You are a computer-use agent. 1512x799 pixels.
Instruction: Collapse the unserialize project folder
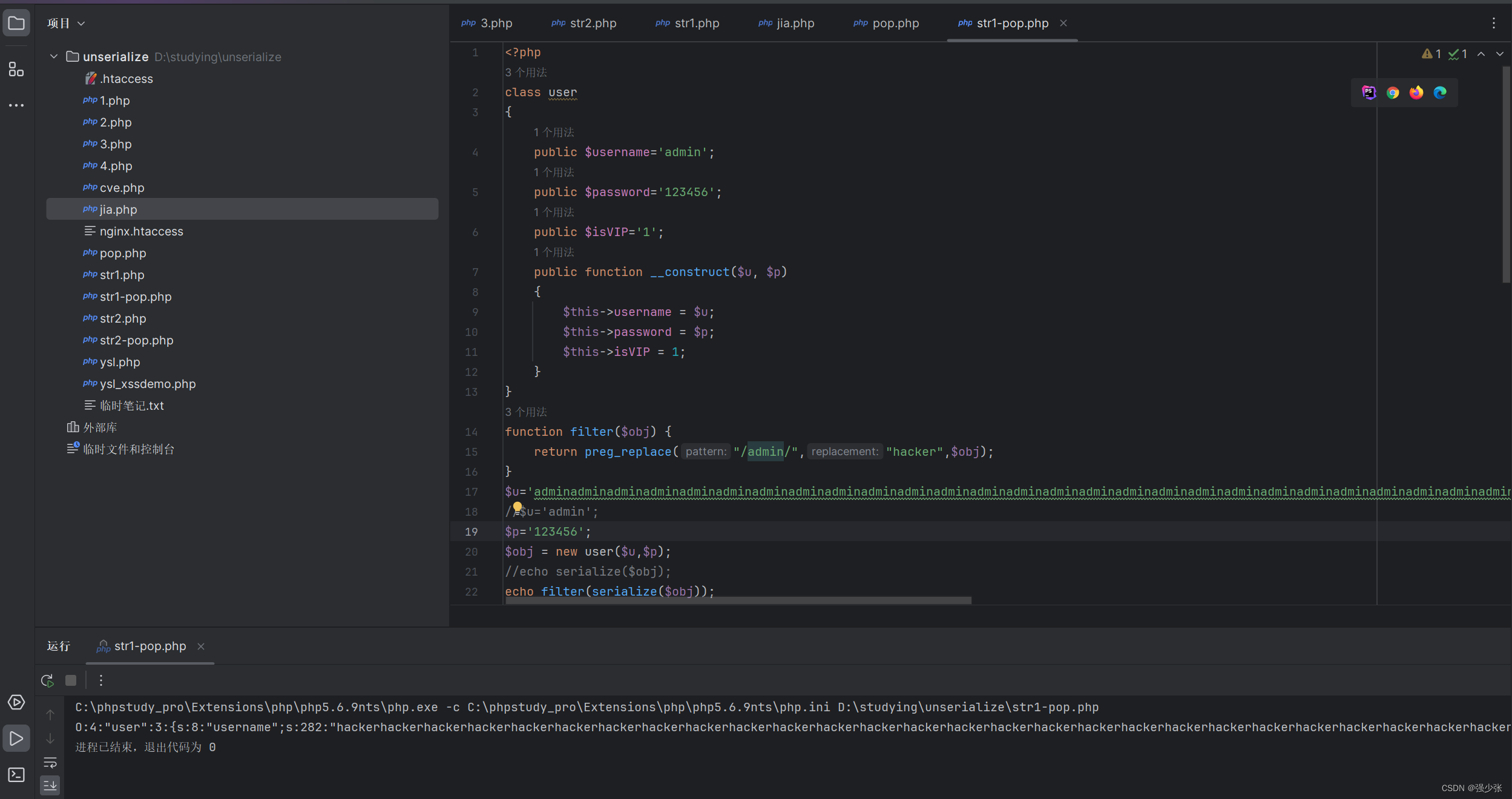(x=54, y=56)
